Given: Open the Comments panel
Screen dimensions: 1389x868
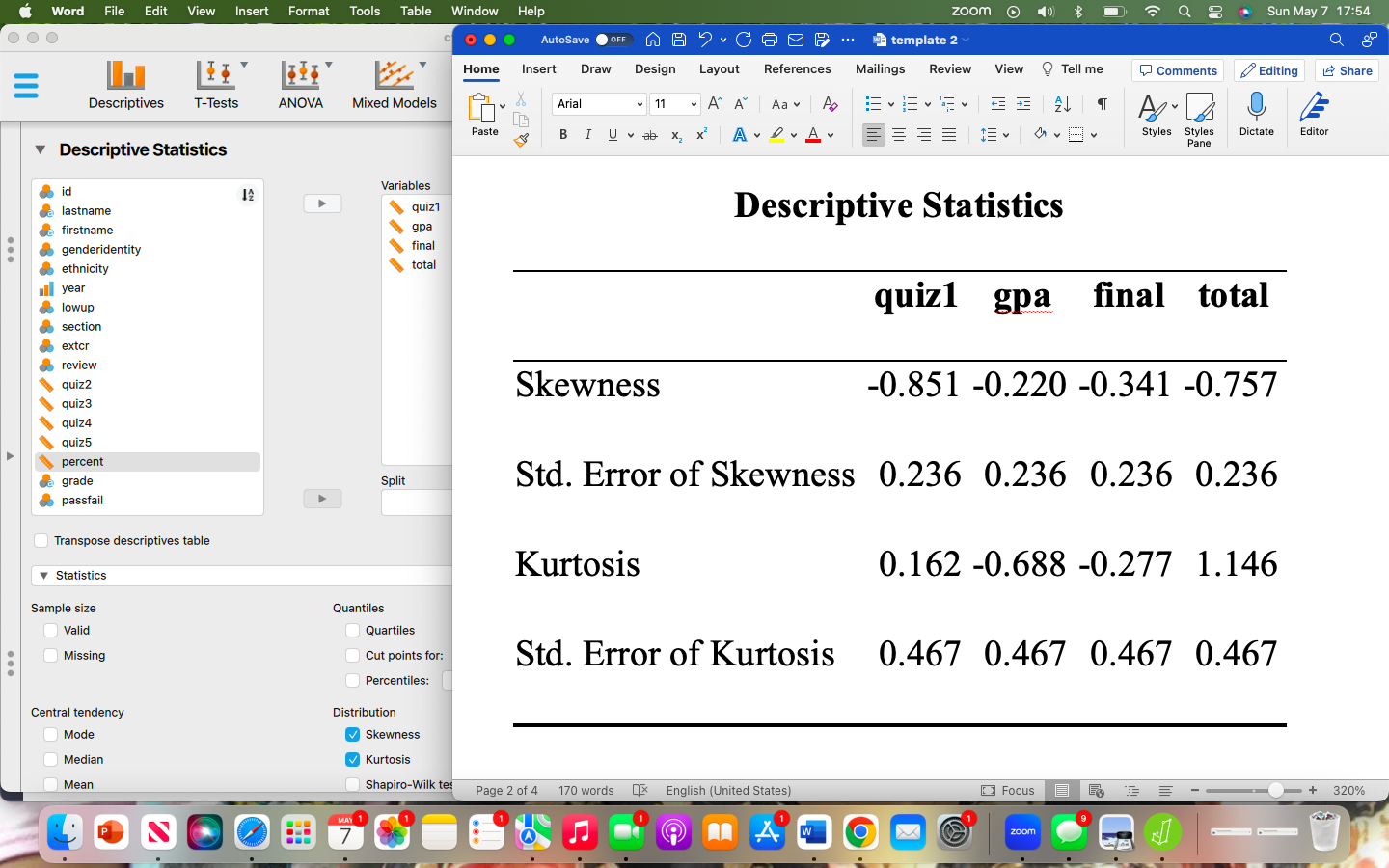Looking at the screenshot, I should click(x=1178, y=70).
